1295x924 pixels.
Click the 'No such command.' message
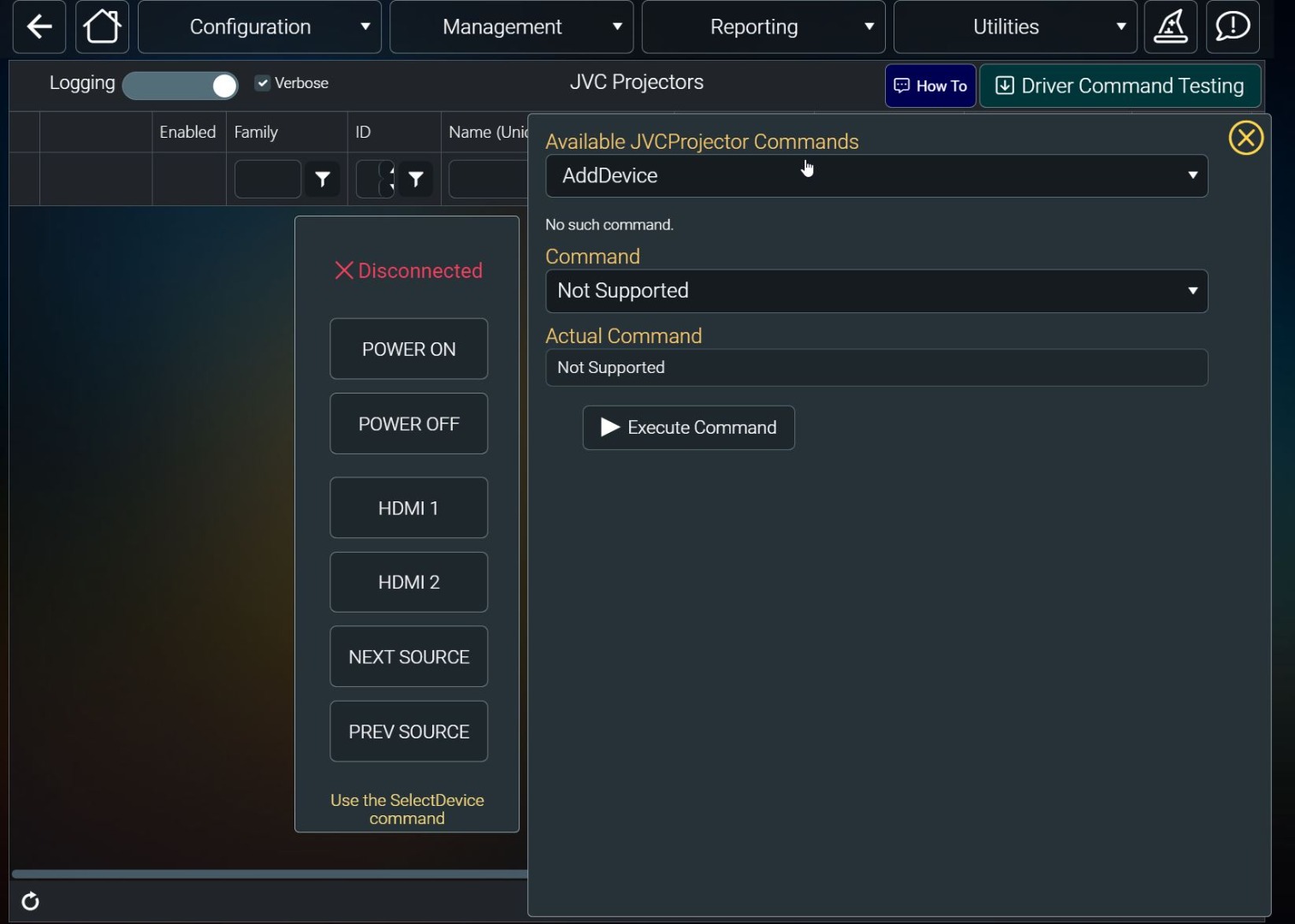(x=609, y=225)
